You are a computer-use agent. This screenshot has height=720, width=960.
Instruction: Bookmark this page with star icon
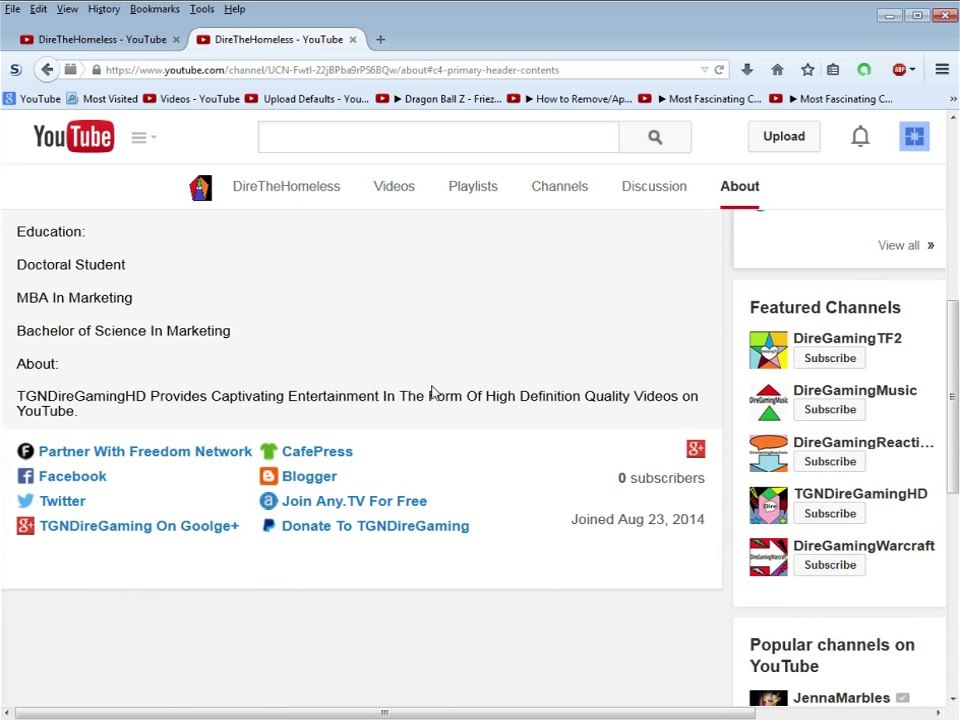pos(807,70)
